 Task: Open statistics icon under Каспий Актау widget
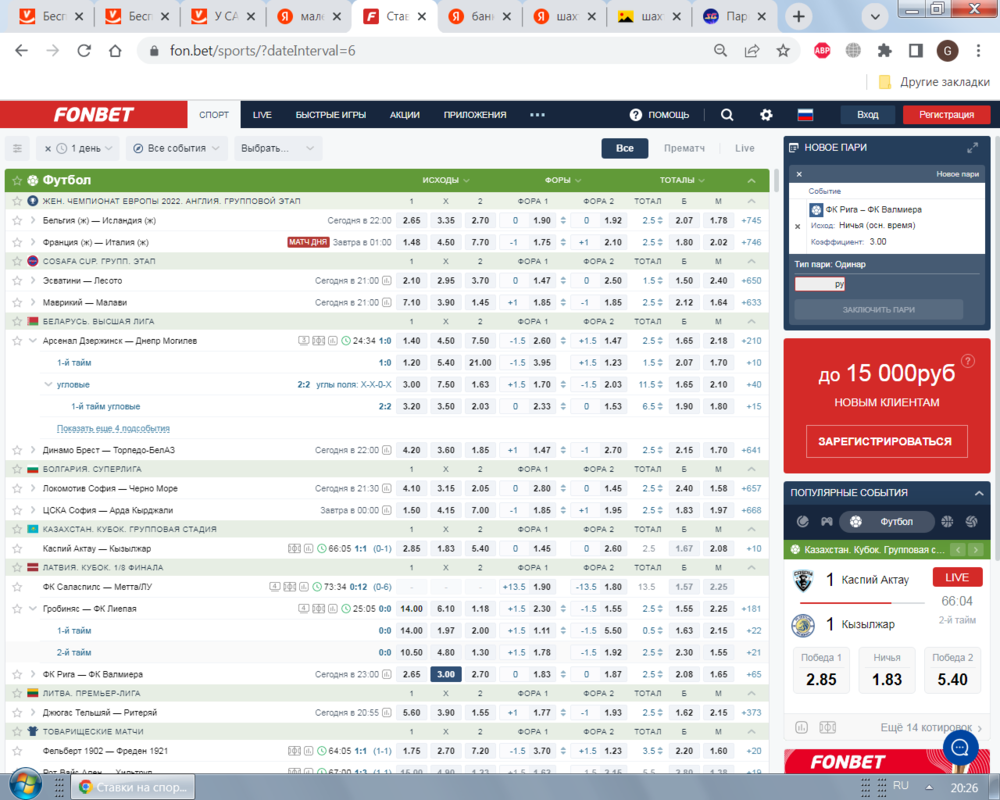point(802,727)
